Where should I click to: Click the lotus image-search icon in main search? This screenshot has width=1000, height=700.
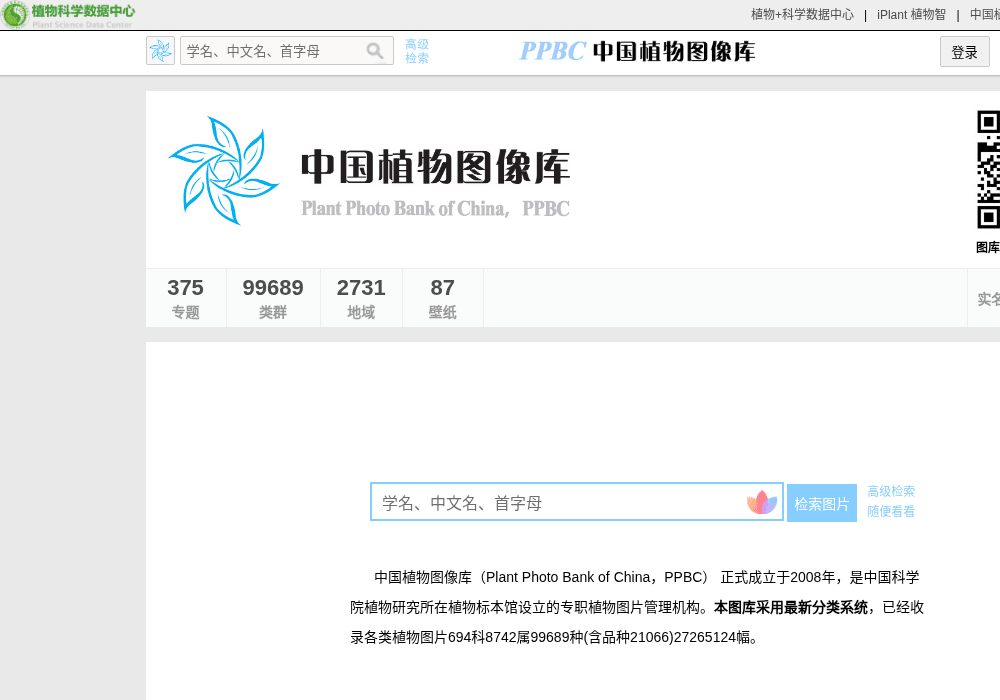point(762,502)
